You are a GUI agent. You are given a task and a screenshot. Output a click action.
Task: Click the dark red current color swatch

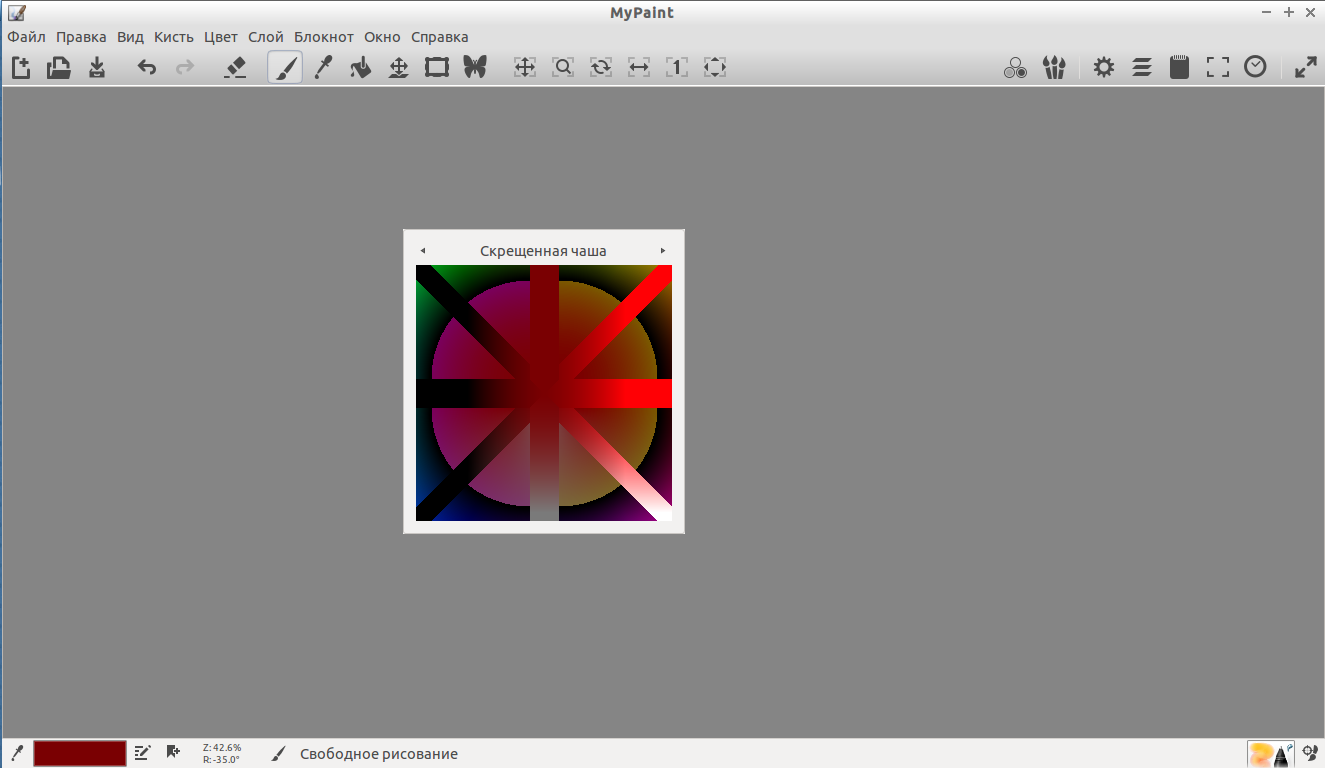tap(80, 753)
